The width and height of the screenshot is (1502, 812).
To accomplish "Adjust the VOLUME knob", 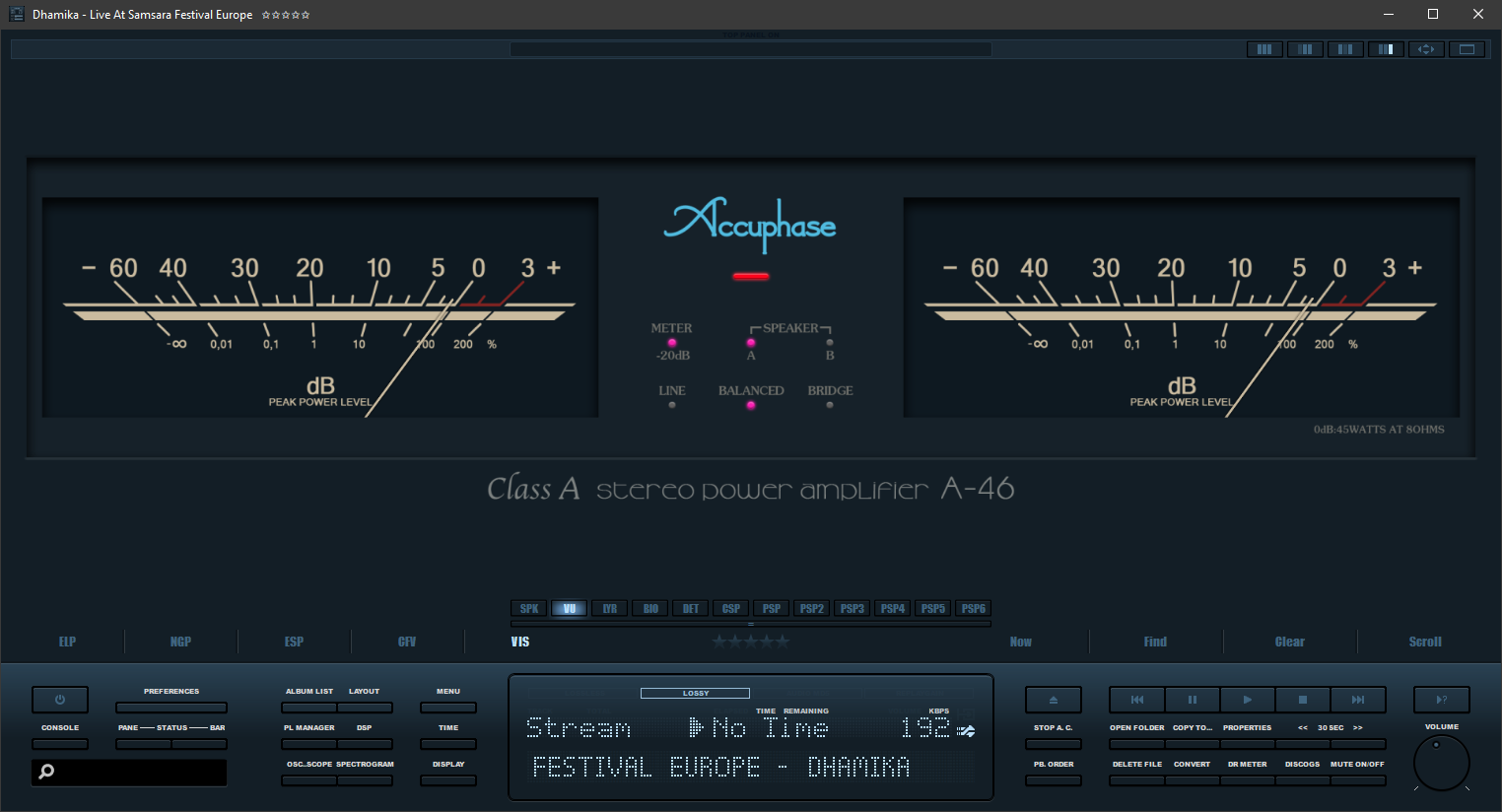I will (x=1442, y=763).
